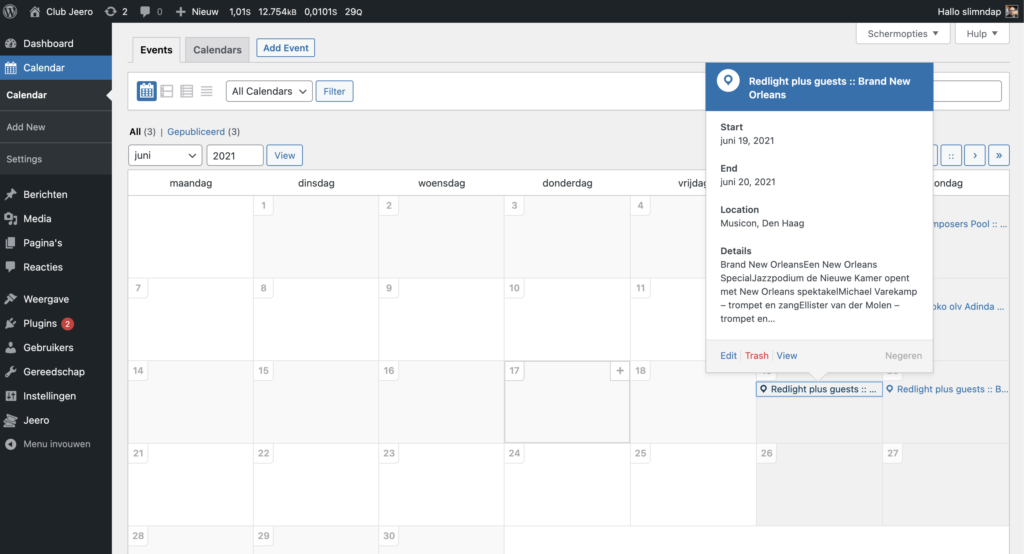The image size is (1024, 554).
Task: Click the Filter button
Action: point(334,91)
